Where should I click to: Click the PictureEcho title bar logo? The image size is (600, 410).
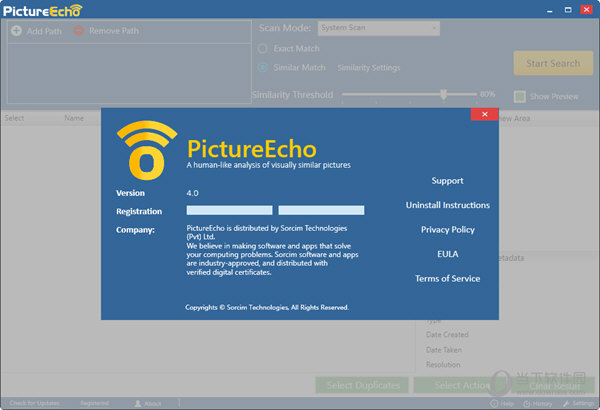click(42, 10)
